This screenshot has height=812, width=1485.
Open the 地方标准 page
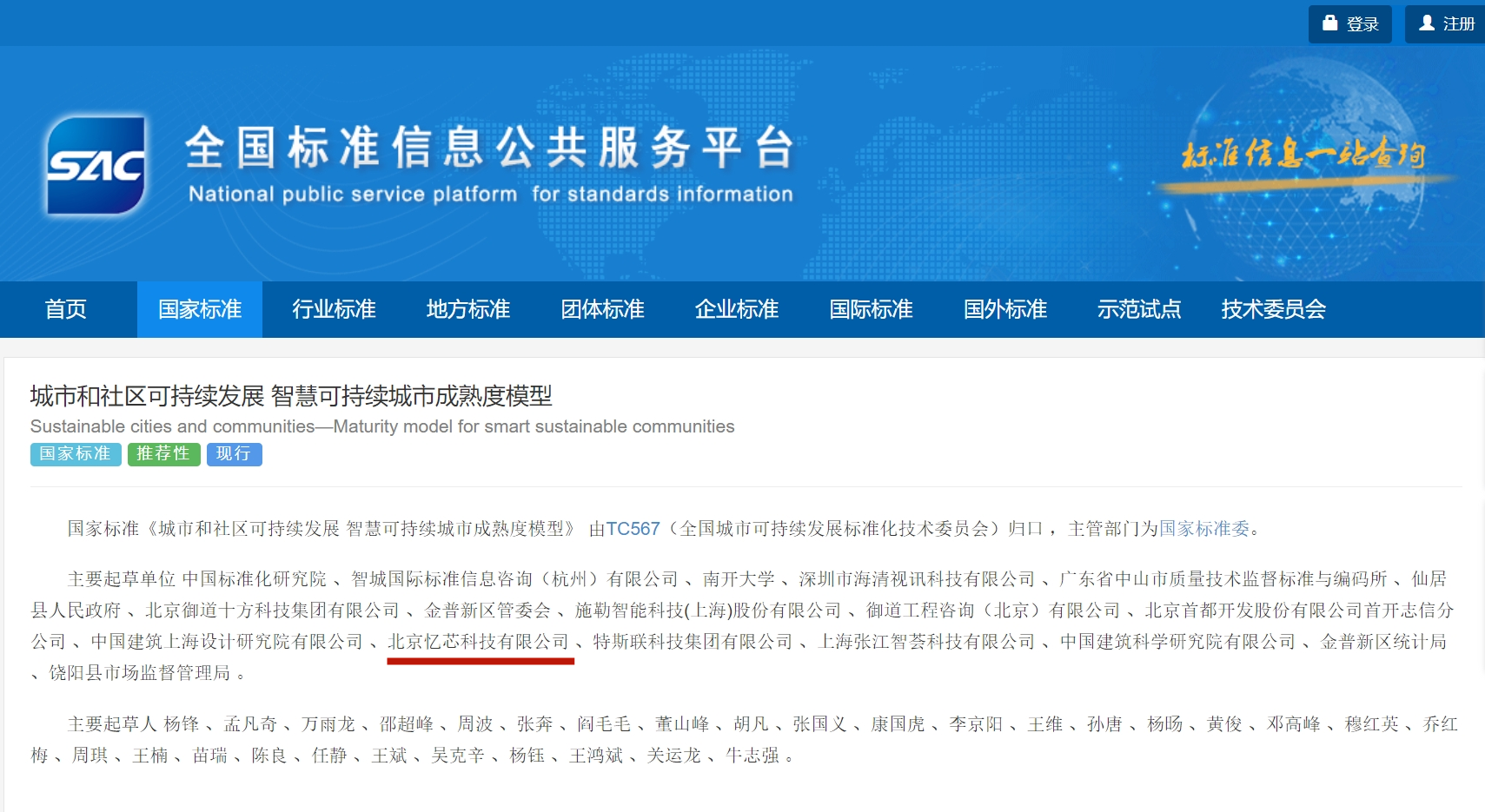(x=467, y=309)
